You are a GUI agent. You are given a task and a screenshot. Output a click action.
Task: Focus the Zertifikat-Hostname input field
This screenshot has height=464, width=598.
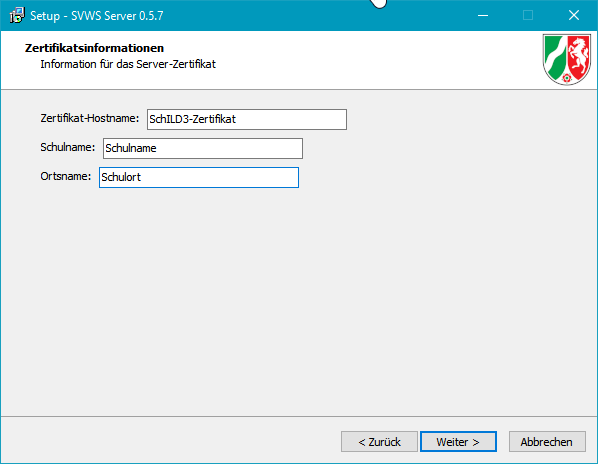tap(247, 119)
